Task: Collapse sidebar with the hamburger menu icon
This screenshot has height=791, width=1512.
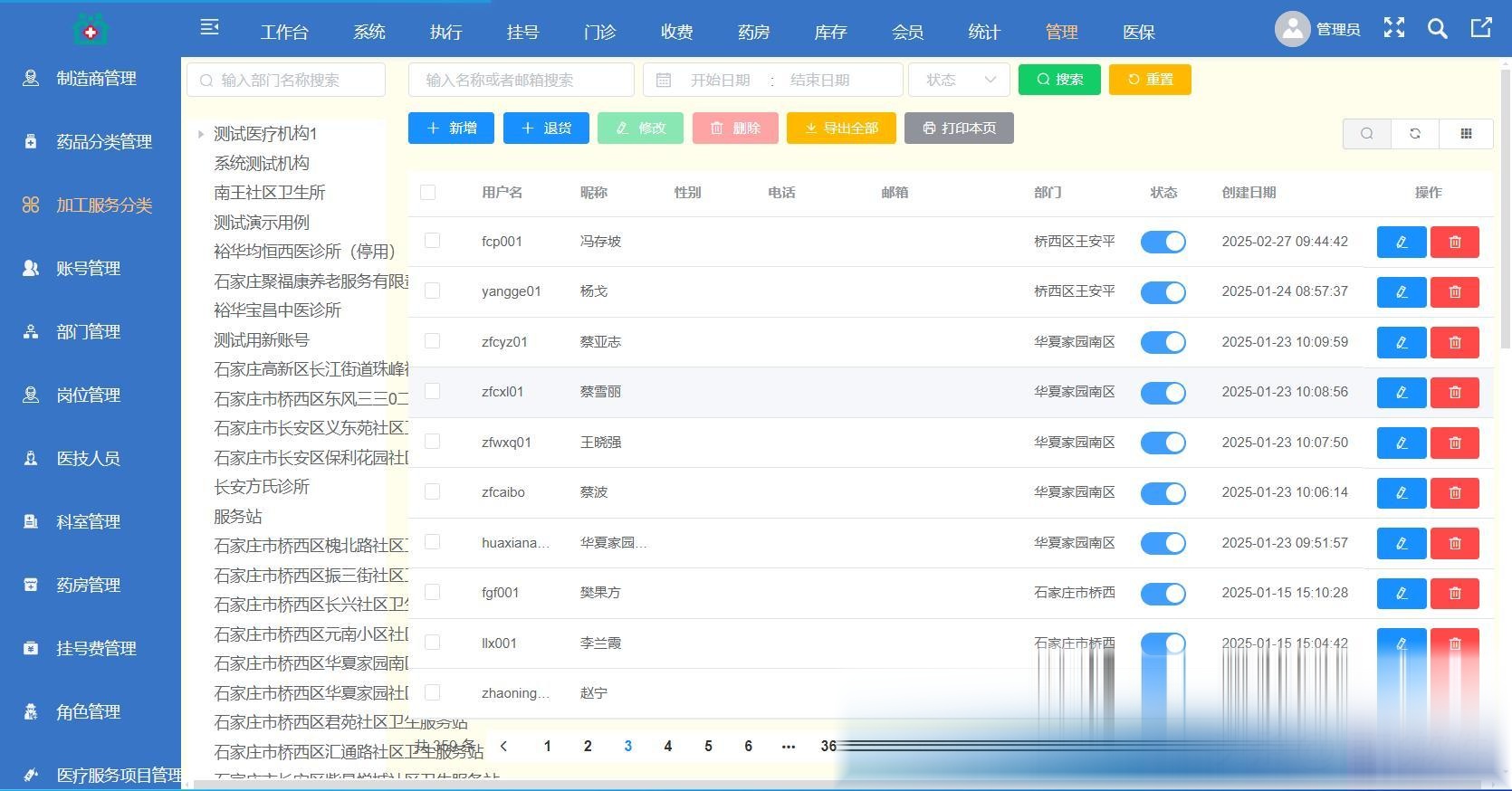Action: (210, 28)
